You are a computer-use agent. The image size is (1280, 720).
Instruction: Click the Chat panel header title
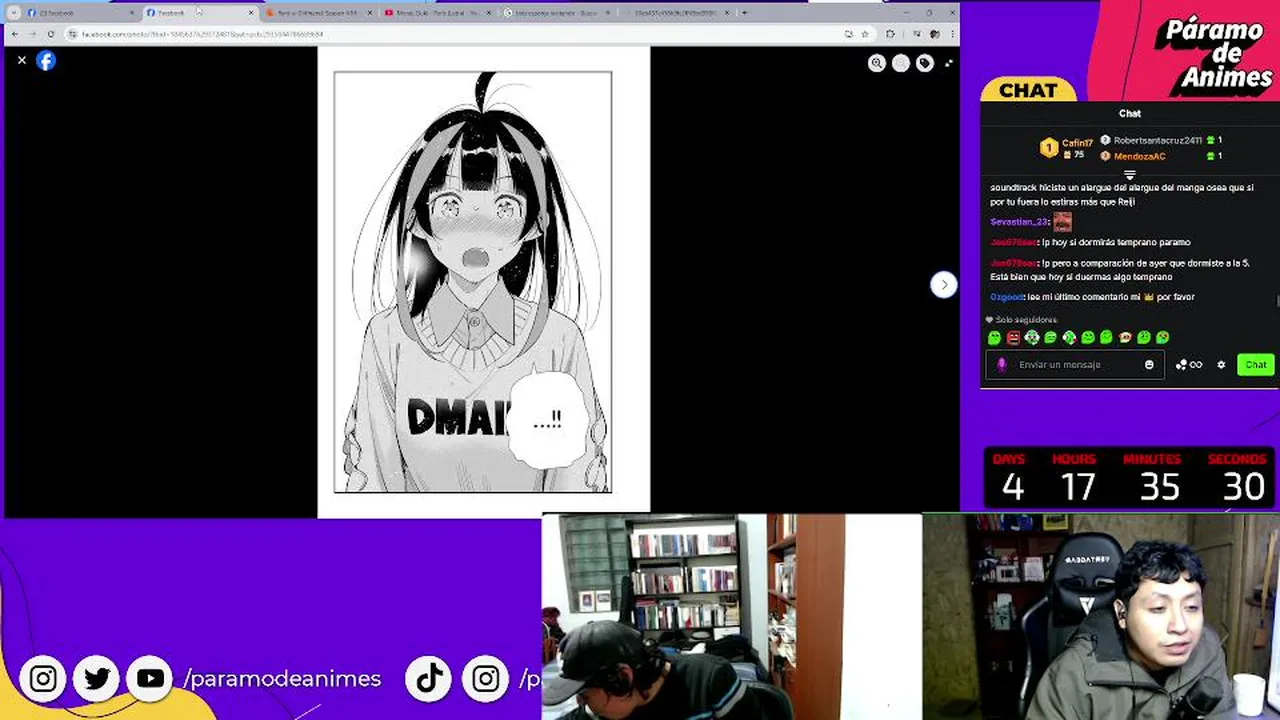1130,114
